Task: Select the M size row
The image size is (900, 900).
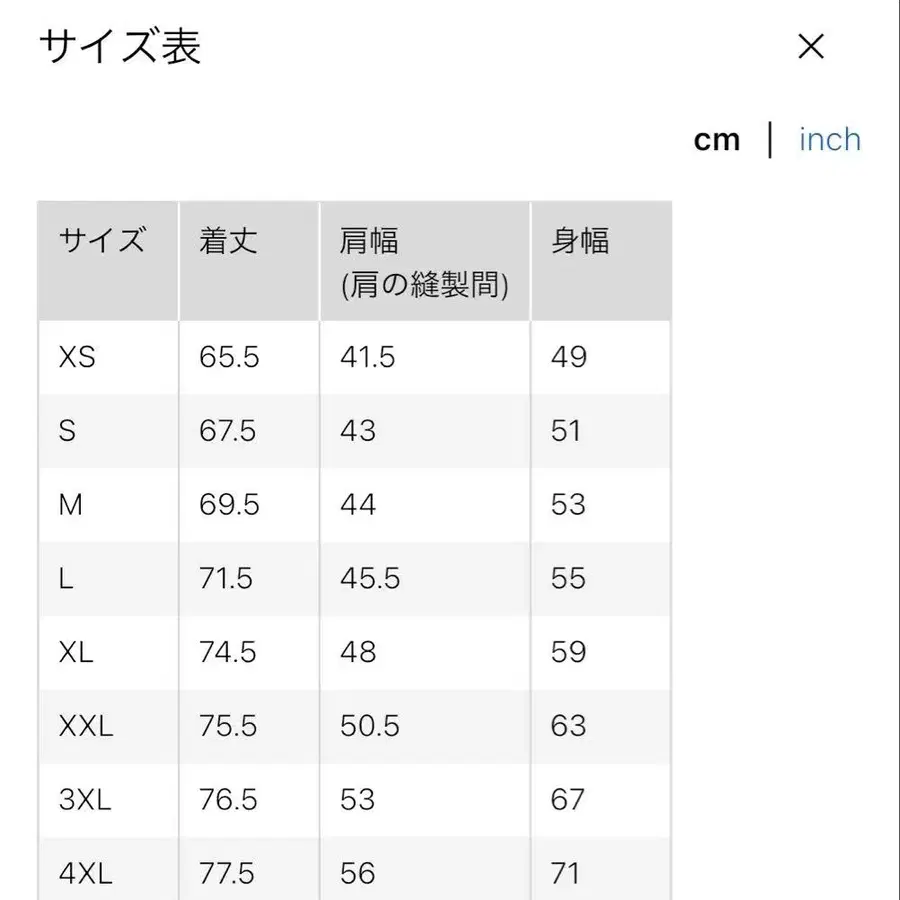Action: point(68,505)
